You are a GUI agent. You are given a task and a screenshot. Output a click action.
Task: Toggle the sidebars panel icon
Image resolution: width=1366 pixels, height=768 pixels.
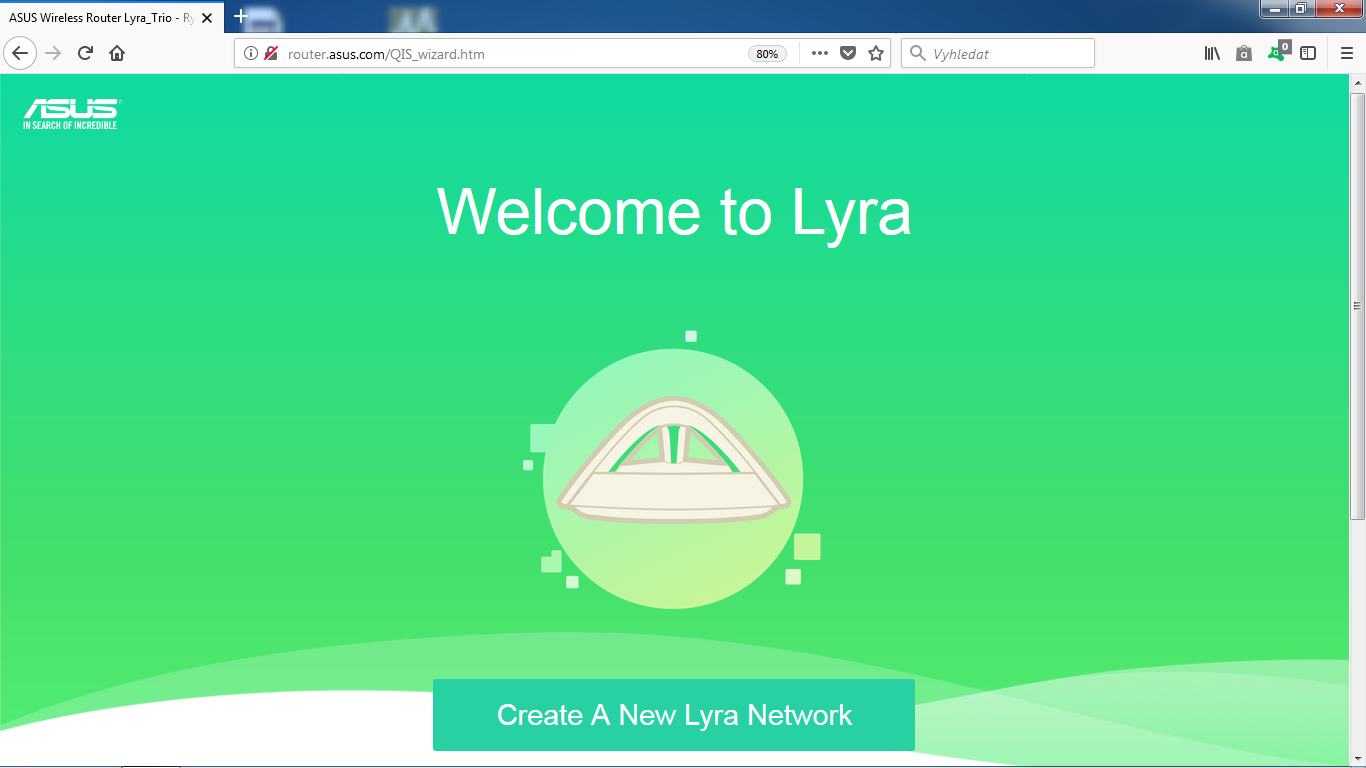tap(1308, 53)
